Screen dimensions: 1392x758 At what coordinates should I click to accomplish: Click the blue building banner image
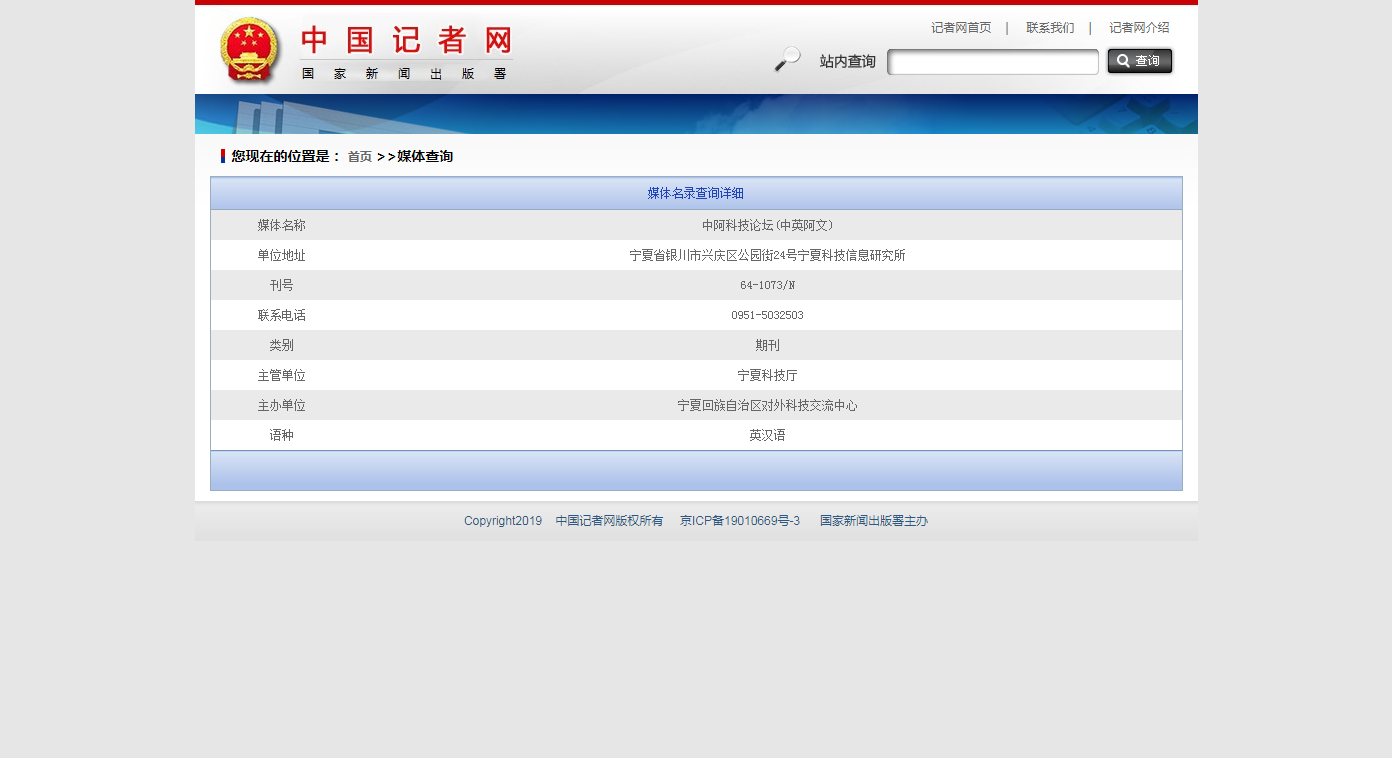click(696, 114)
